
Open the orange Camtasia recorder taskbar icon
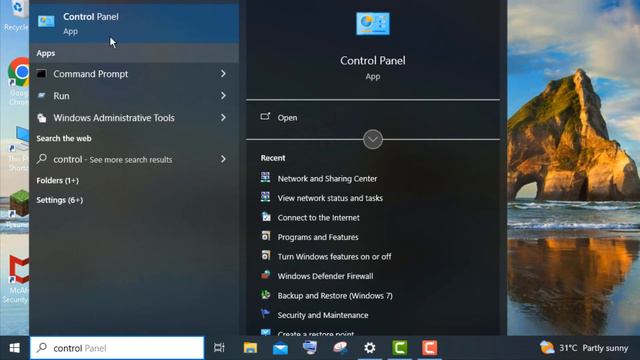pos(429,348)
